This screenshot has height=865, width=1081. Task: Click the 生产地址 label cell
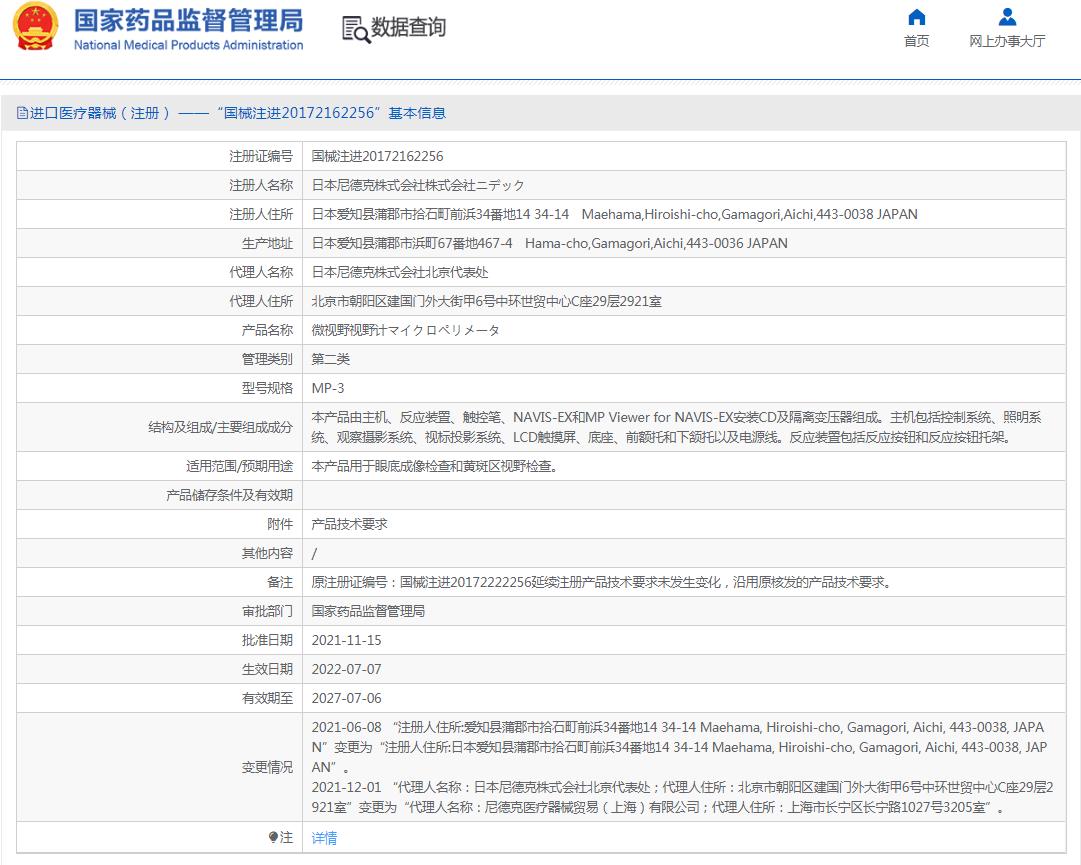(x=159, y=243)
